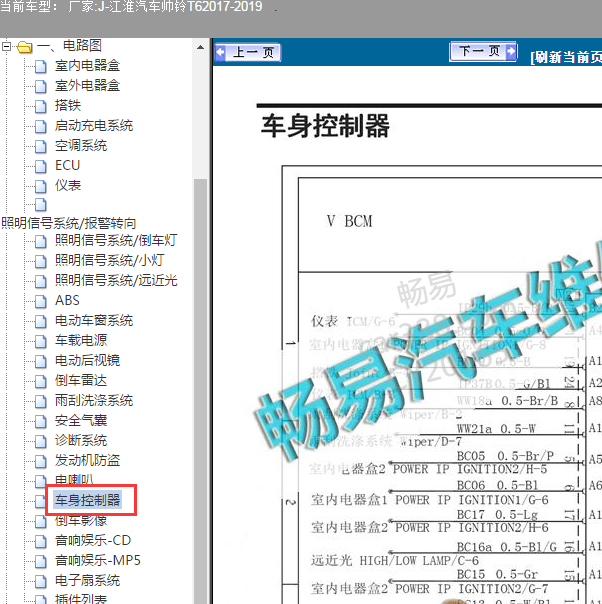Select 发动机防盗 tree entry
Screen dimensions: 602x604
click(x=87, y=461)
